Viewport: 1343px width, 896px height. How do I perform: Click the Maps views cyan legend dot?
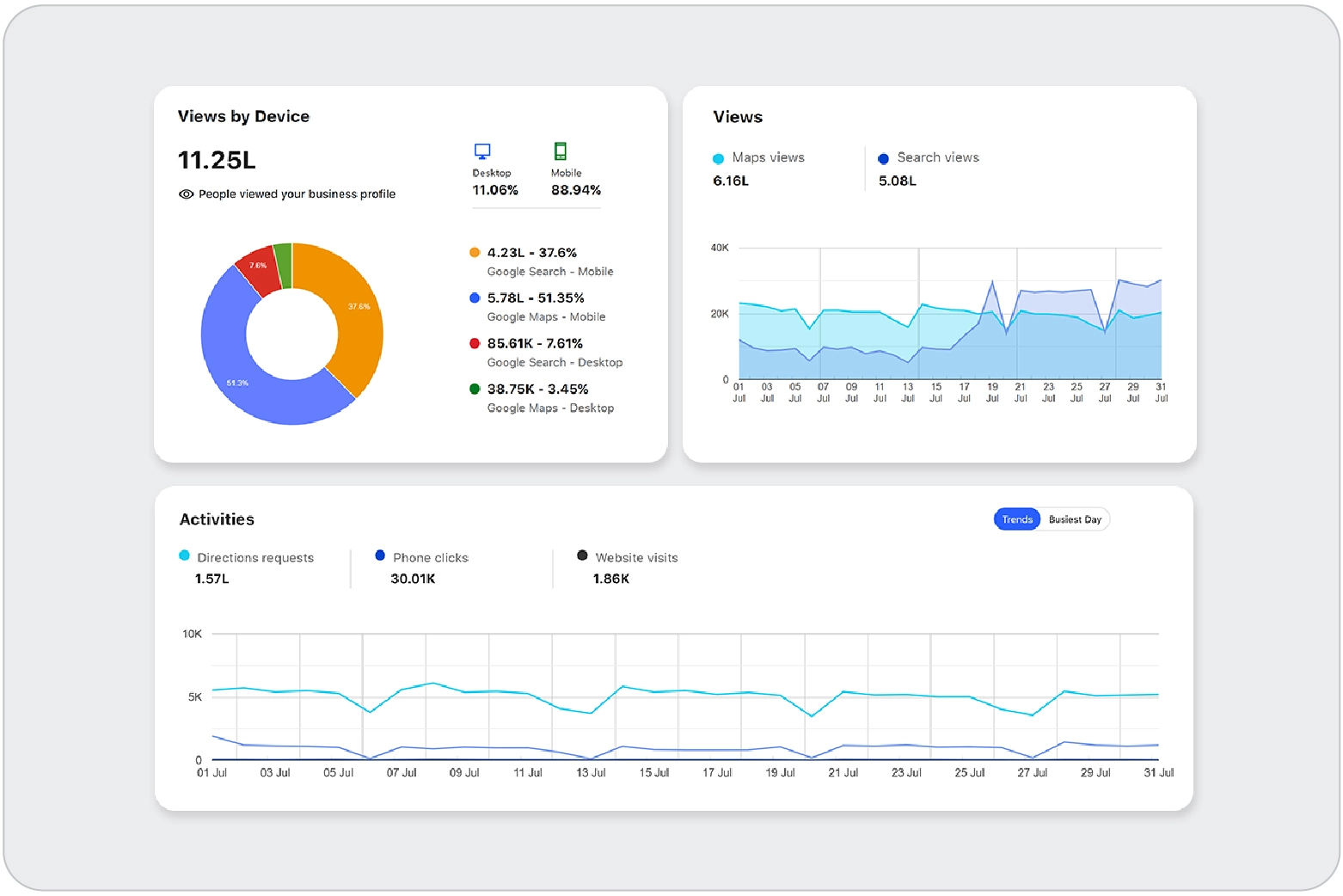[x=718, y=158]
